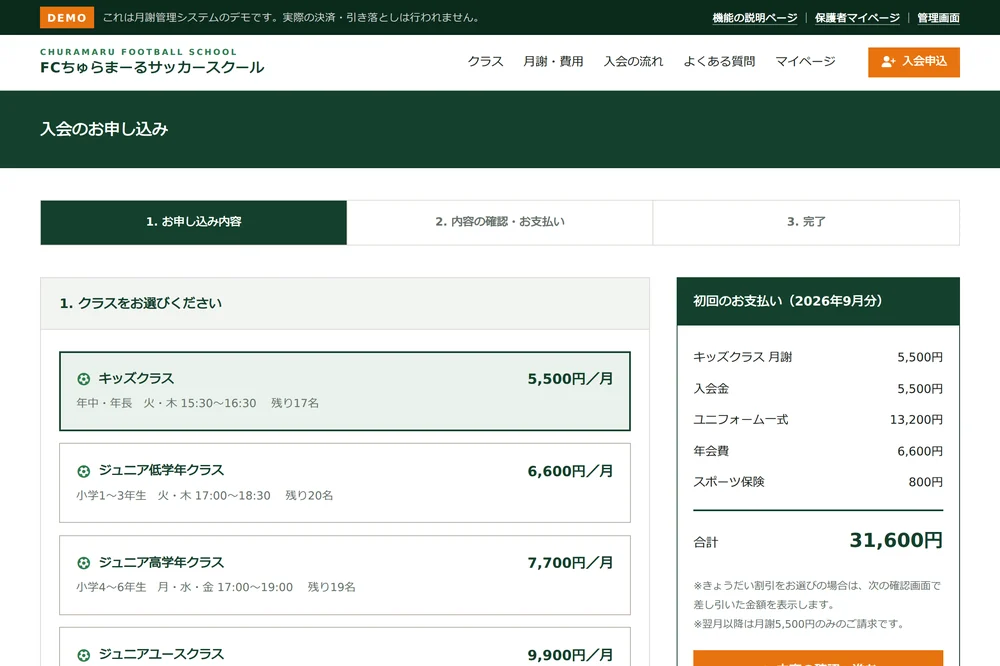Click the ユニフォーム一式 row label
The width and height of the screenshot is (1000, 666).
point(741,420)
